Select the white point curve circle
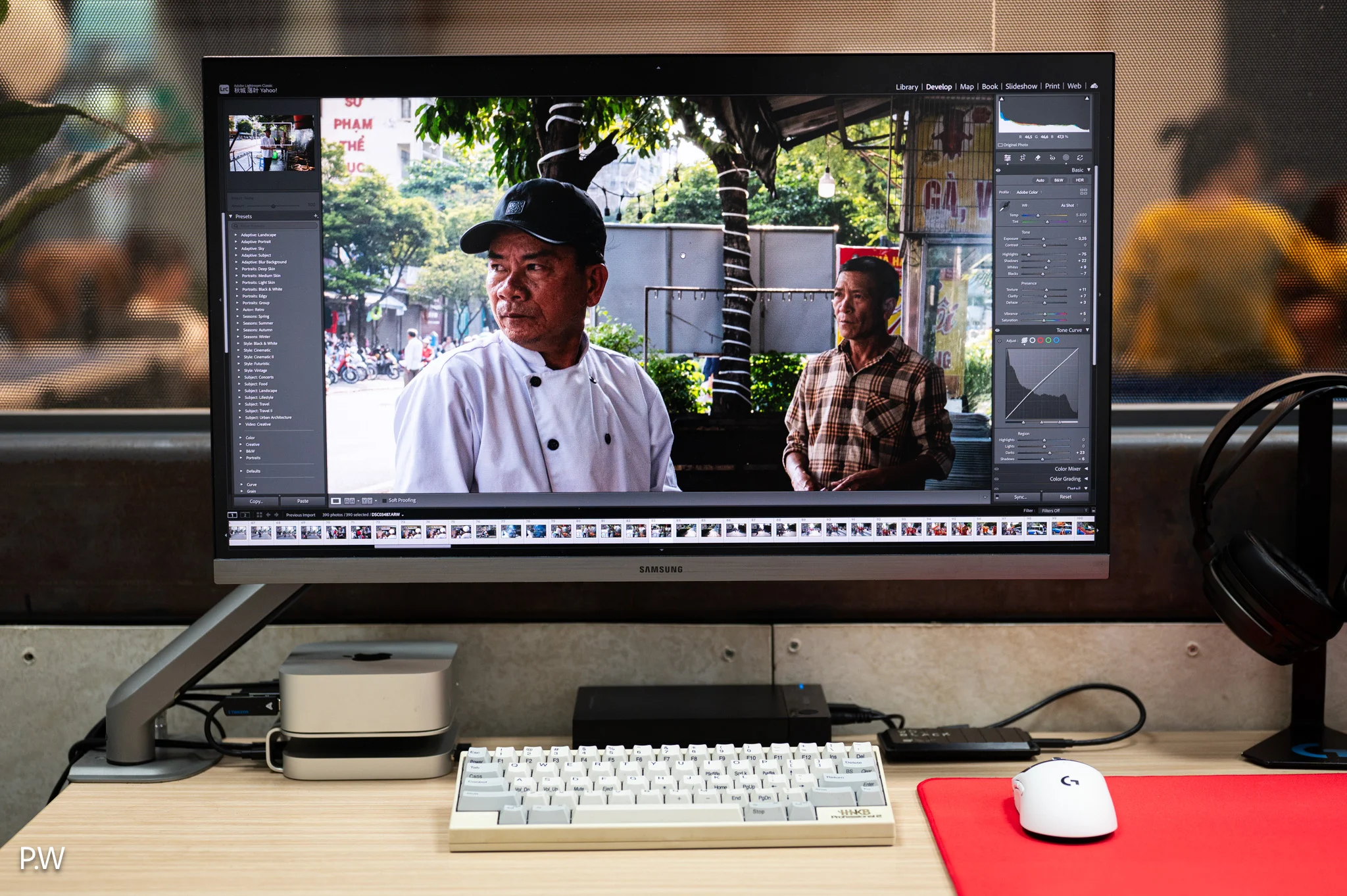 pyautogui.click(x=1032, y=341)
